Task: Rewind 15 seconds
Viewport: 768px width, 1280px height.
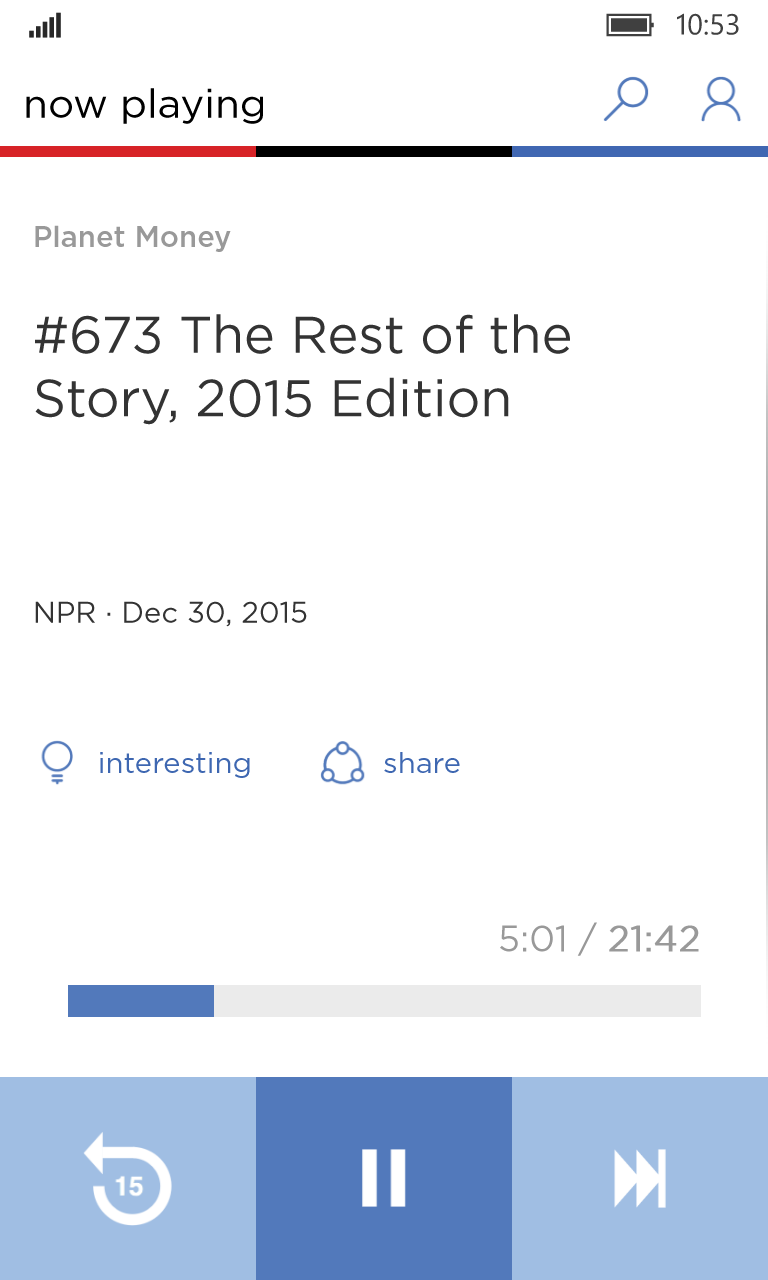Action: 128,1178
